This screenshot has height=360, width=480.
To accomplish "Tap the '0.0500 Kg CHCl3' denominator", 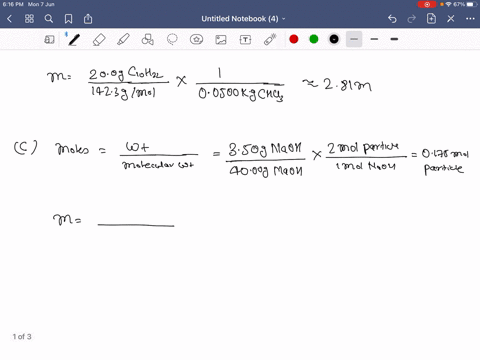I will click(x=241, y=94).
